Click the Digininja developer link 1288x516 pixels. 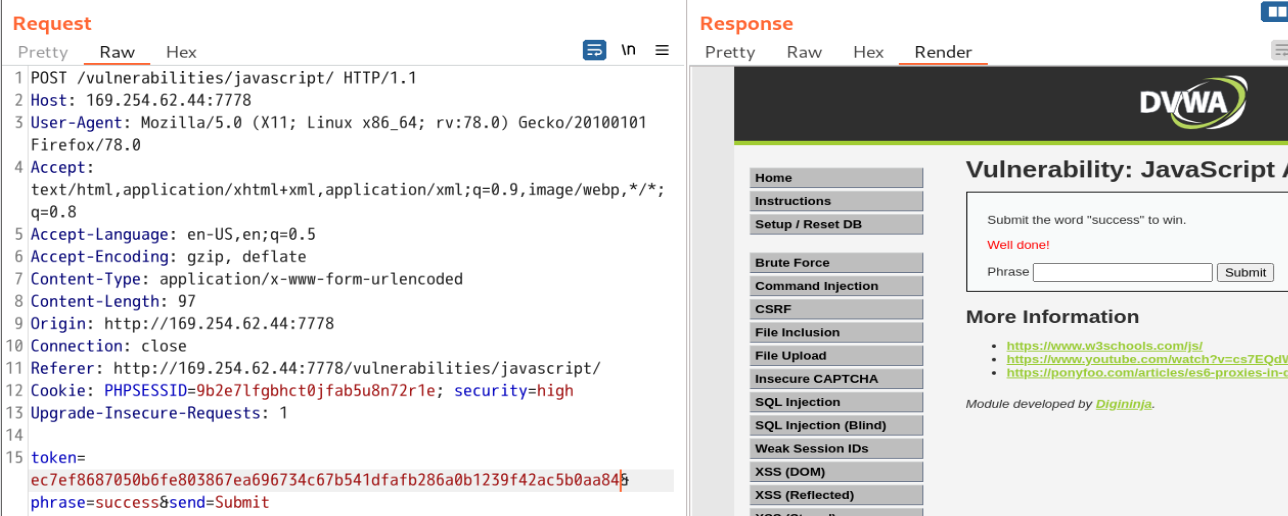point(1124,404)
